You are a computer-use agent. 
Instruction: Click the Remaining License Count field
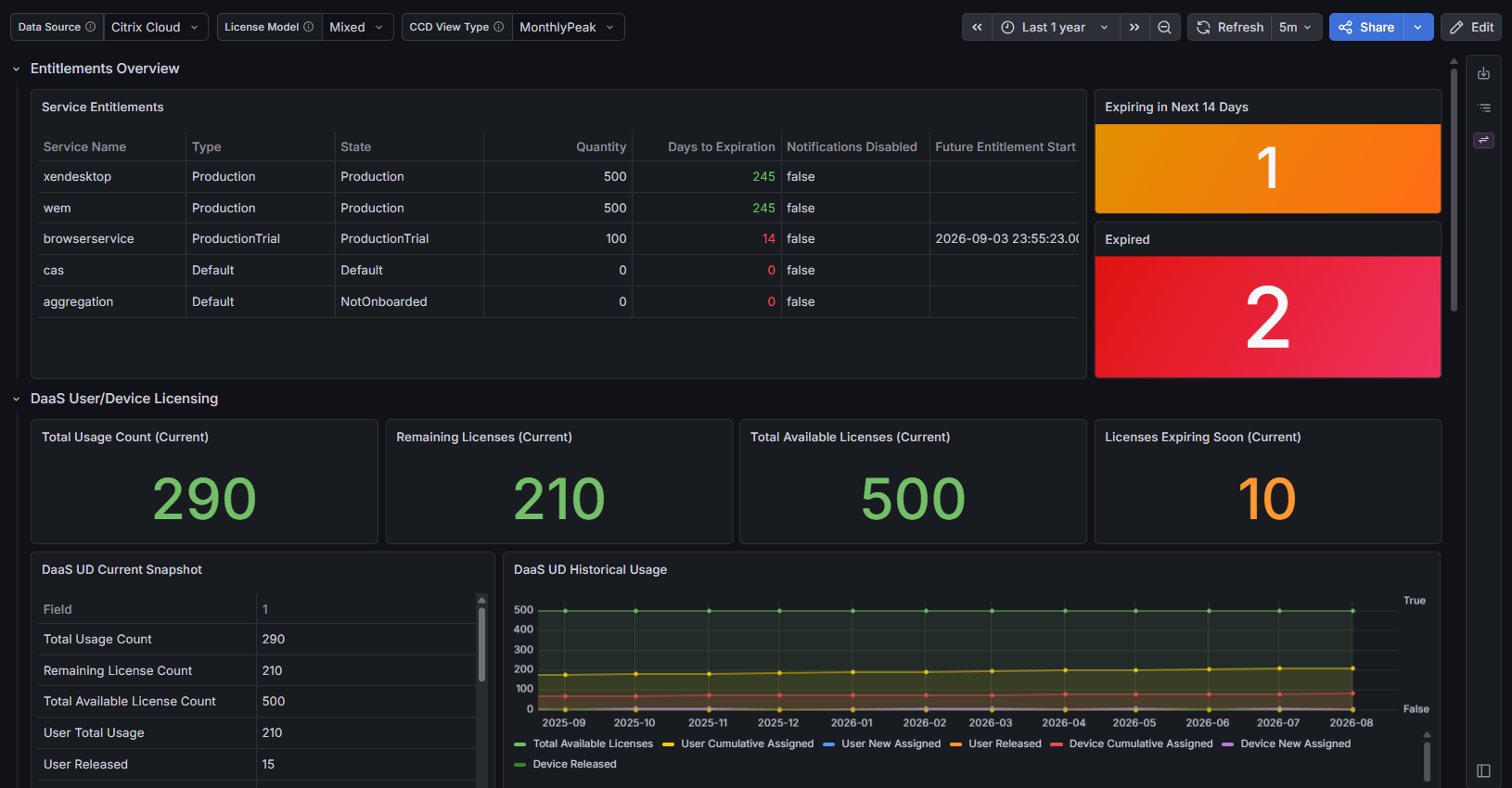coord(118,670)
